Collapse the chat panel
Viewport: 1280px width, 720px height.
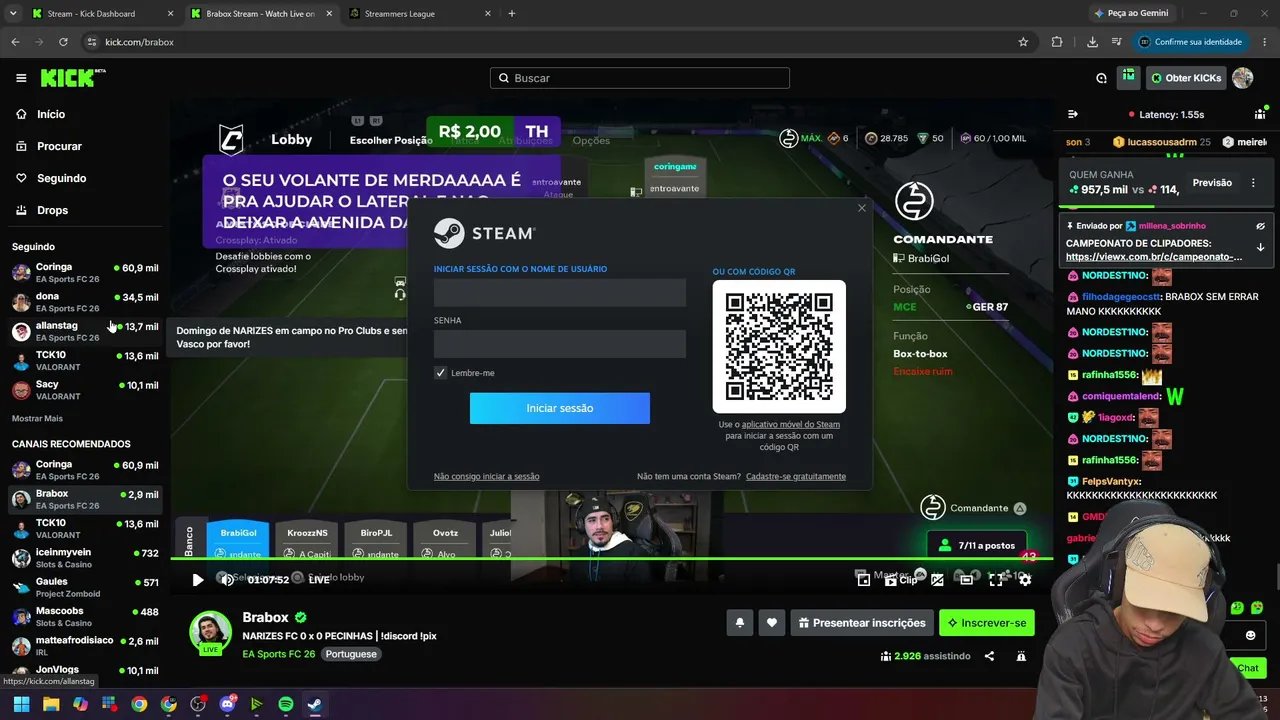click(x=1073, y=114)
